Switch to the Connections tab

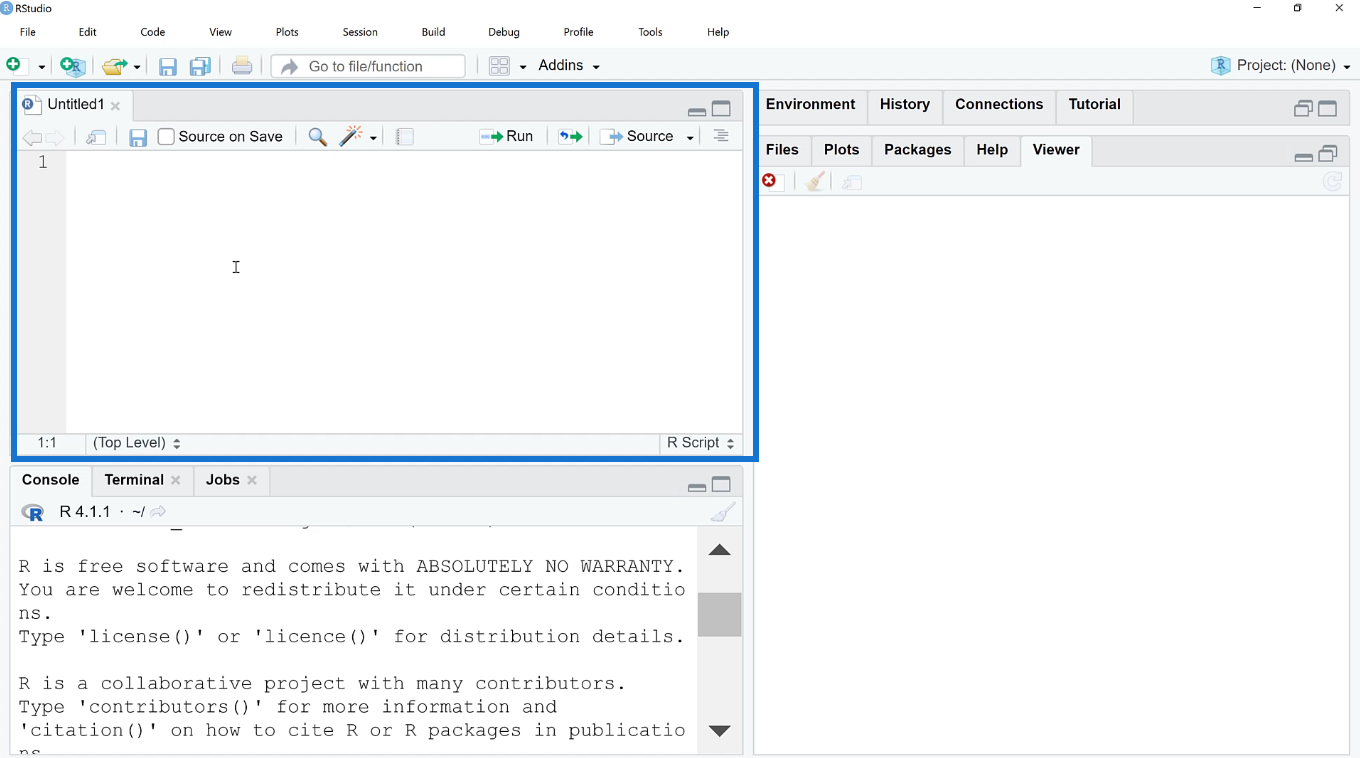tap(999, 105)
